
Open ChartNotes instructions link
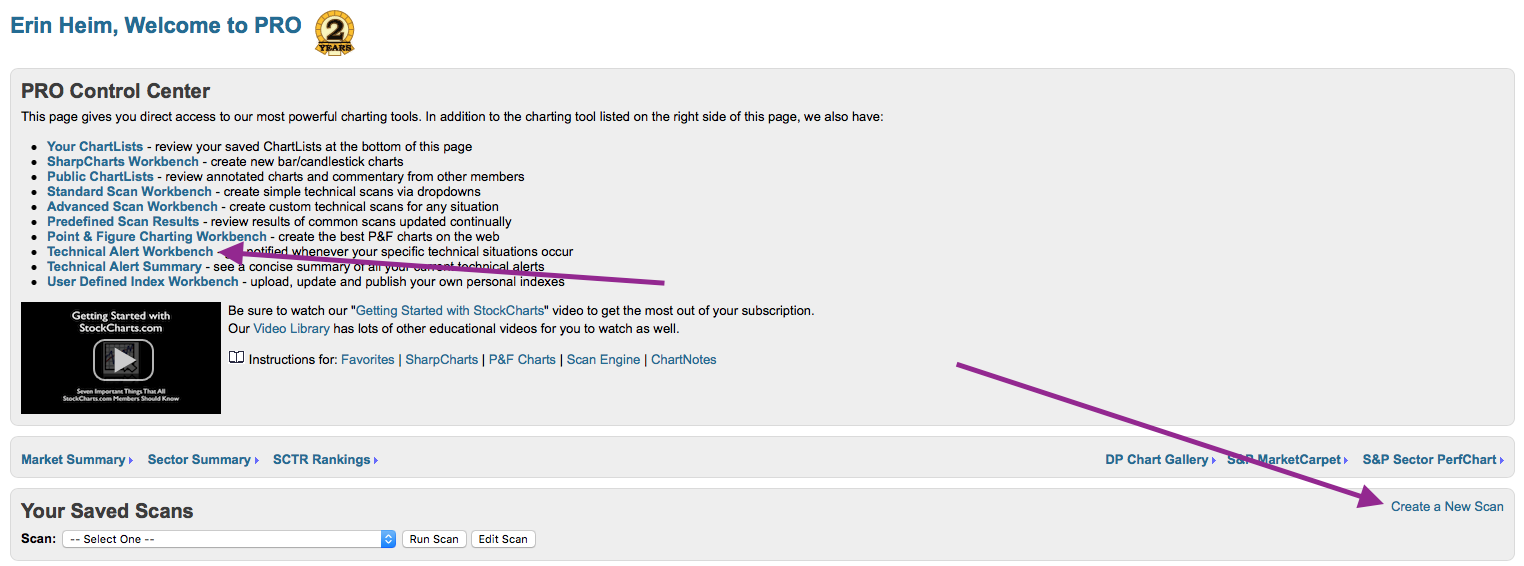pyautogui.click(x=684, y=359)
